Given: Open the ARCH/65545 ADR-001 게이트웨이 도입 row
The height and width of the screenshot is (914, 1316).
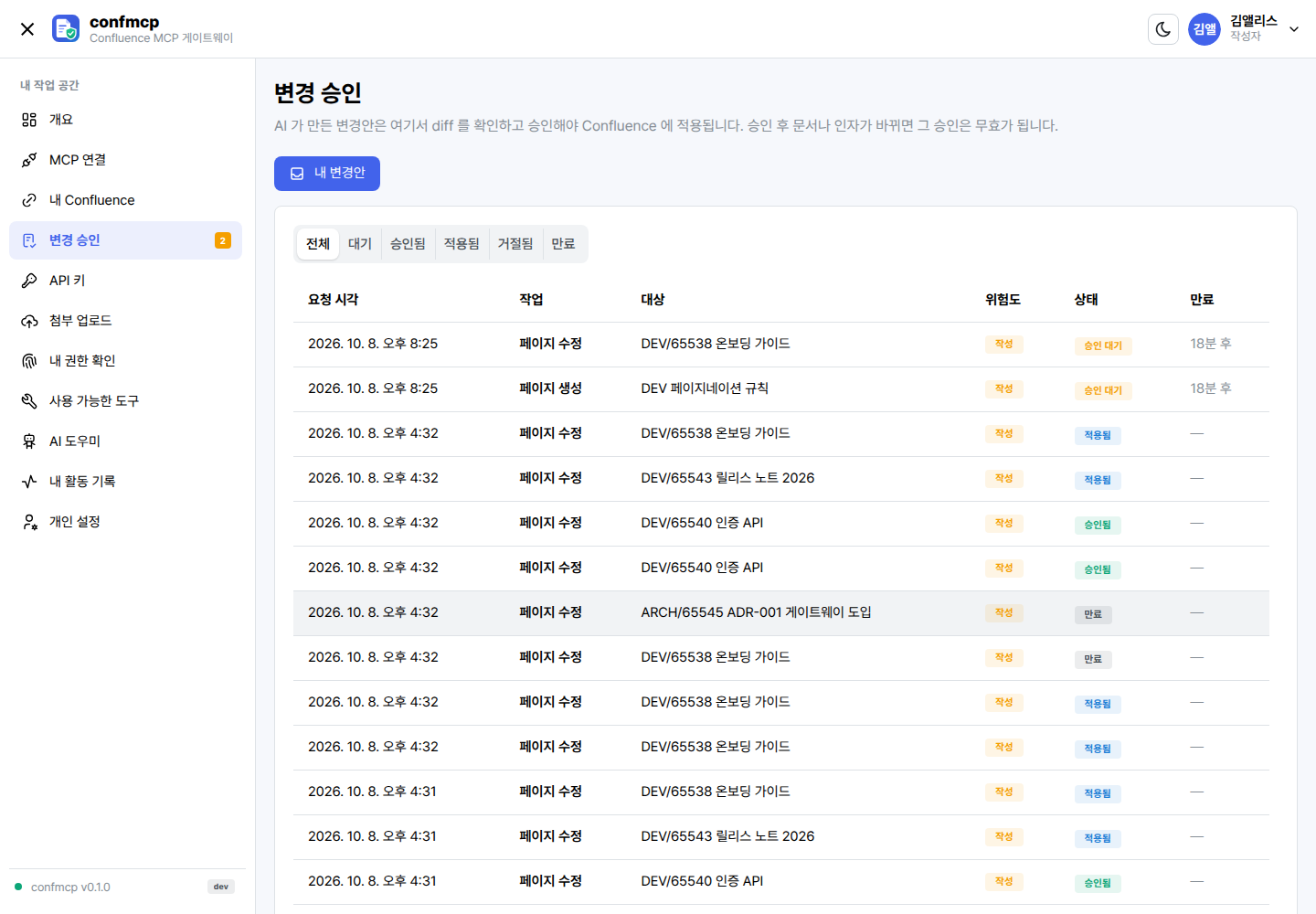Looking at the screenshot, I should (x=781, y=613).
